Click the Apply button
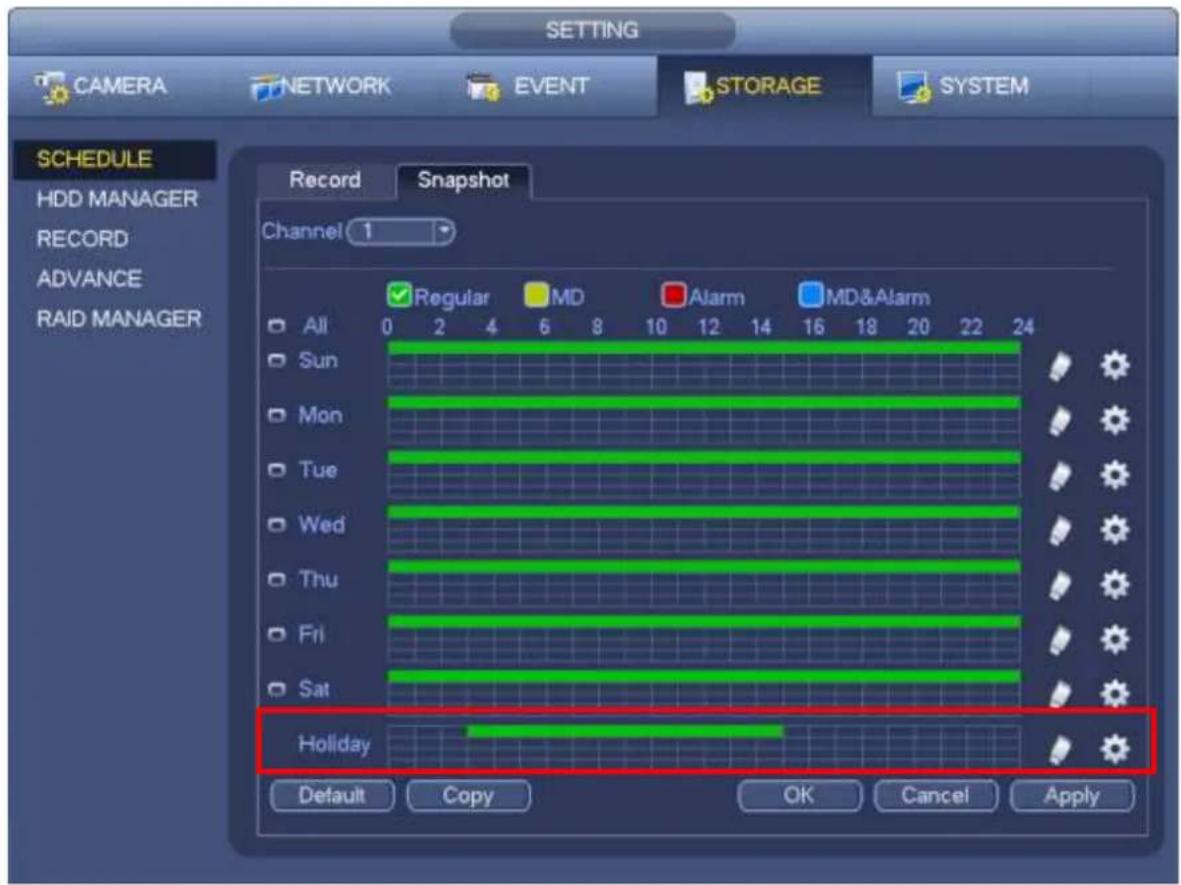The image size is (1181, 885). [1073, 795]
